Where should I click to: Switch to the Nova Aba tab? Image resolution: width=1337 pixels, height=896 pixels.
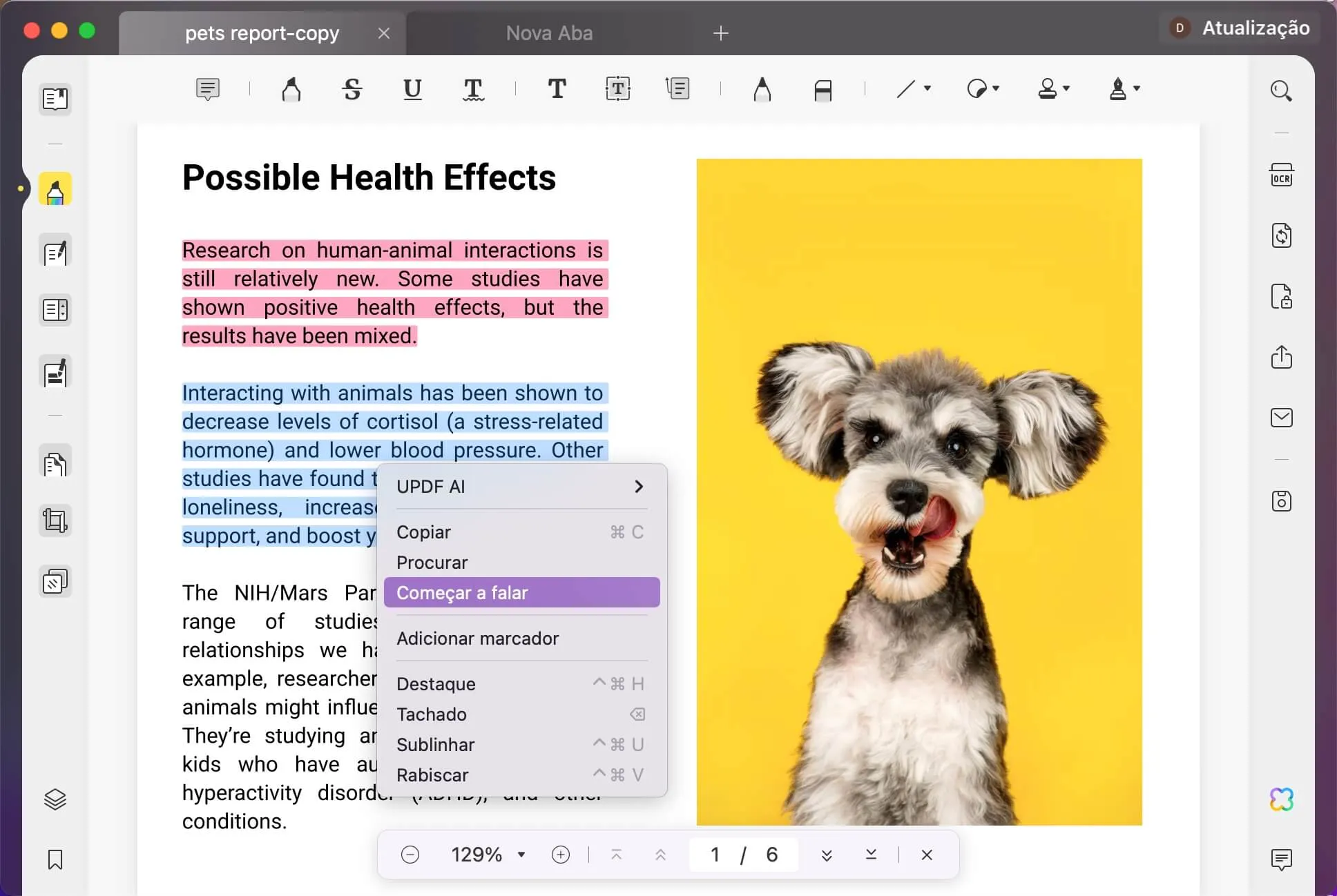click(x=549, y=33)
